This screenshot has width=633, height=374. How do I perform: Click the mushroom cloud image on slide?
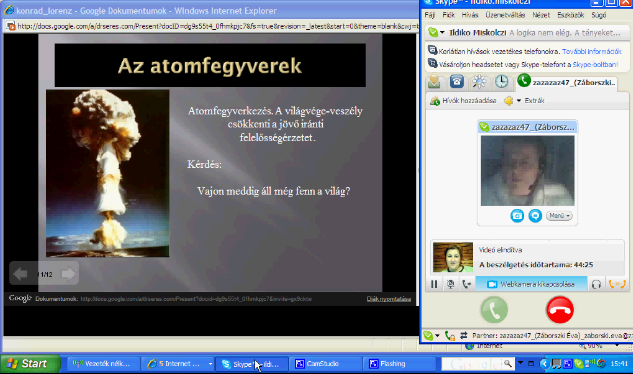pos(107,173)
